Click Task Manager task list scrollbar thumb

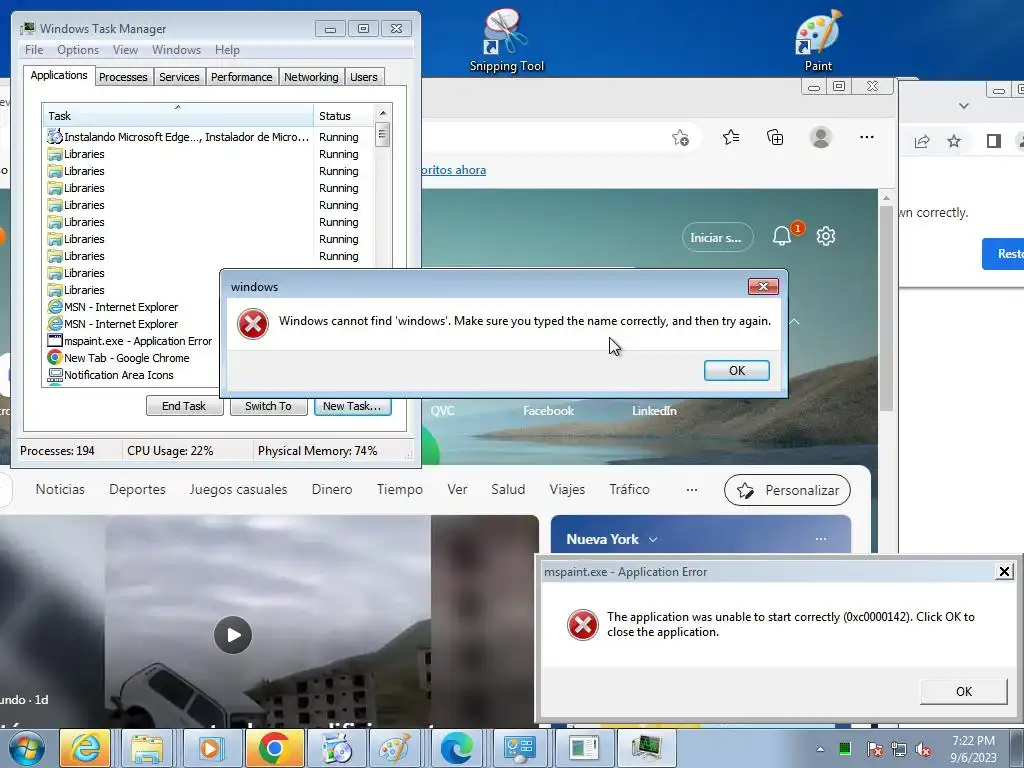coord(383,136)
